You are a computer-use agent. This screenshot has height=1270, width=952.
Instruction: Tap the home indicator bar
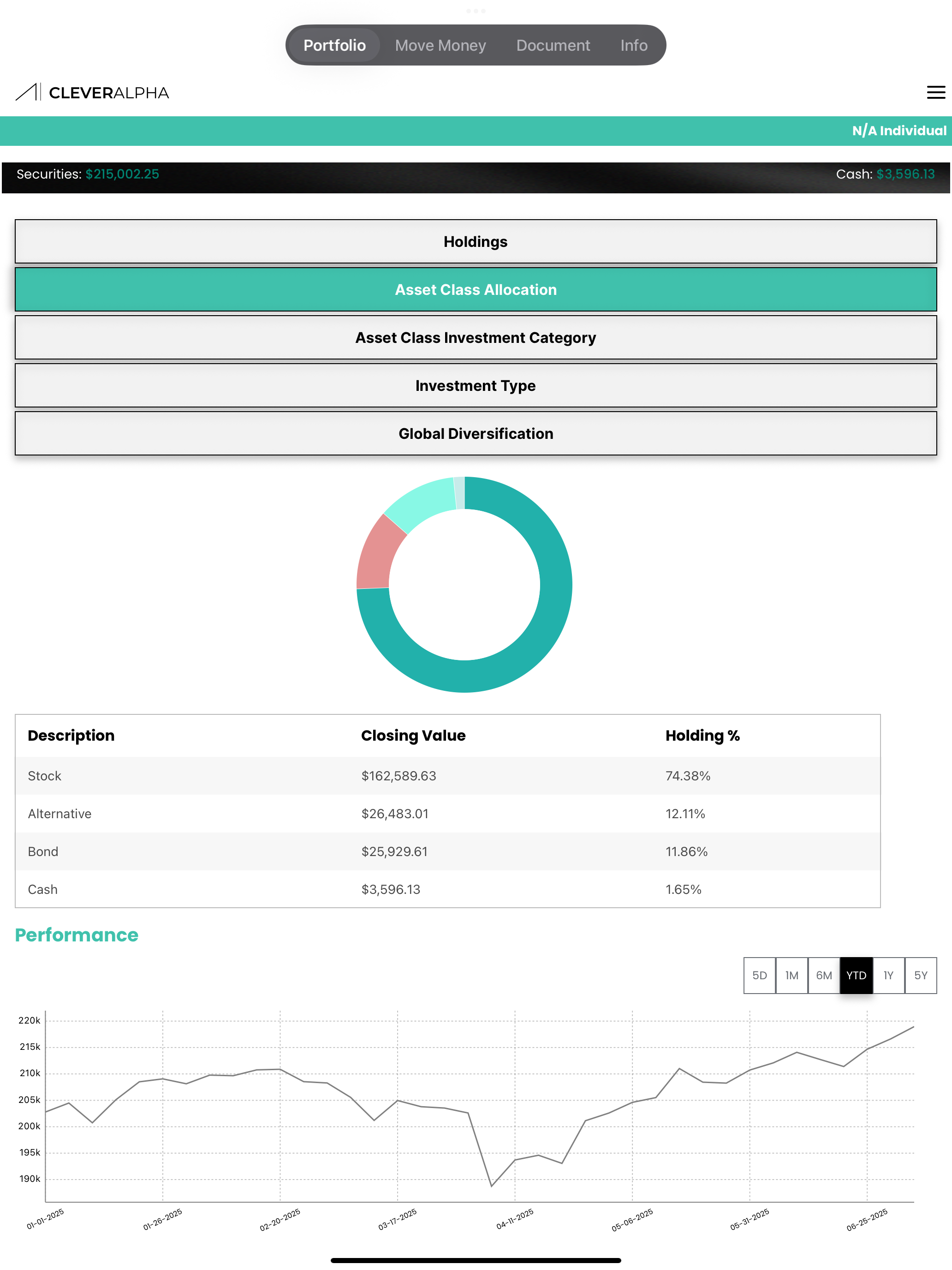pos(476,1260)
